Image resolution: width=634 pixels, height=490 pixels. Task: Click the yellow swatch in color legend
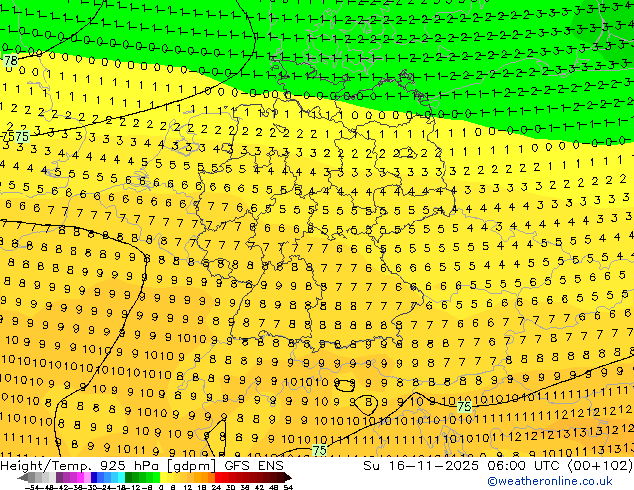[163, 477]
